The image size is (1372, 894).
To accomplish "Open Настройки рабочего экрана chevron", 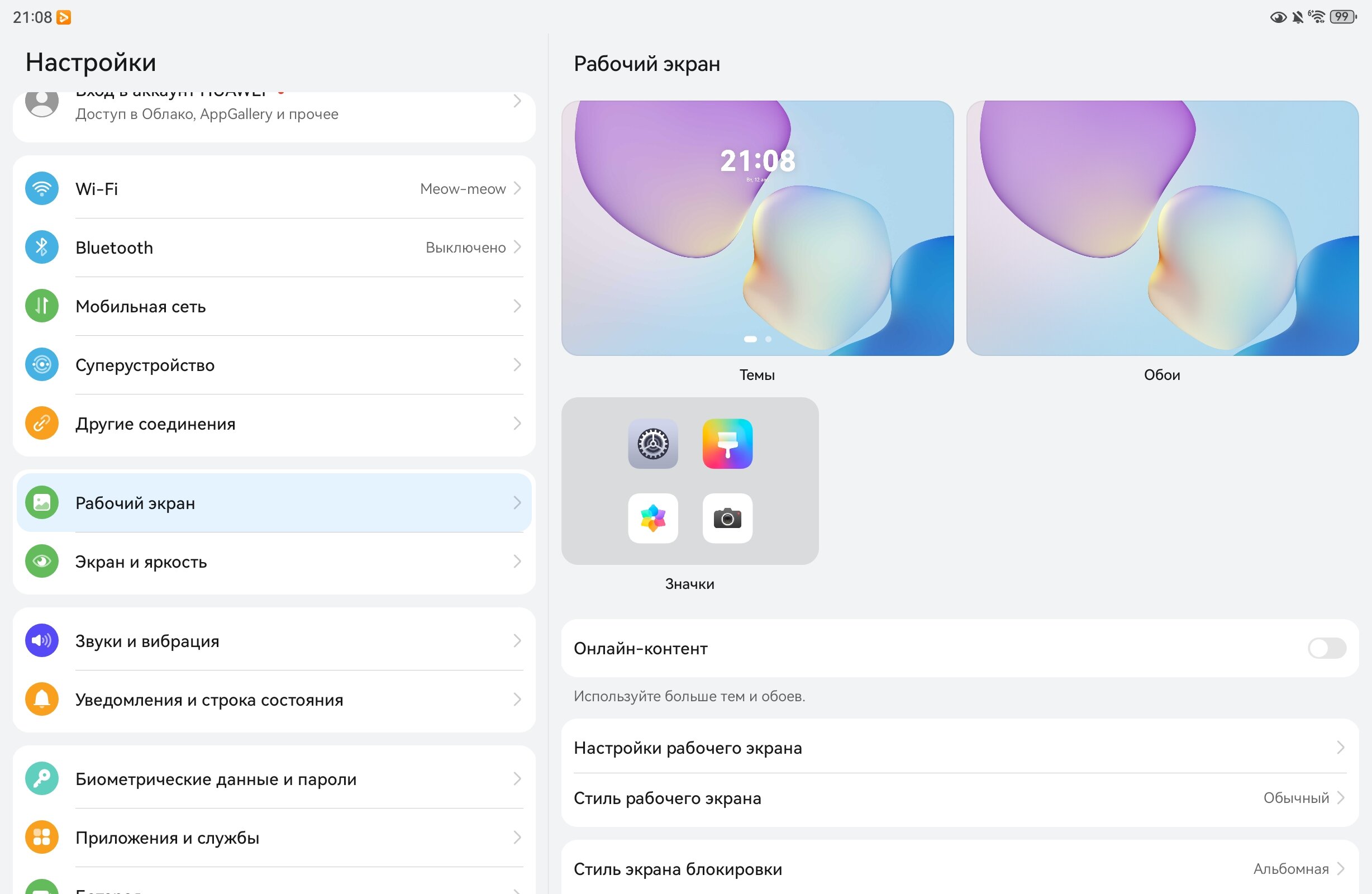I will coord(1340,748).
